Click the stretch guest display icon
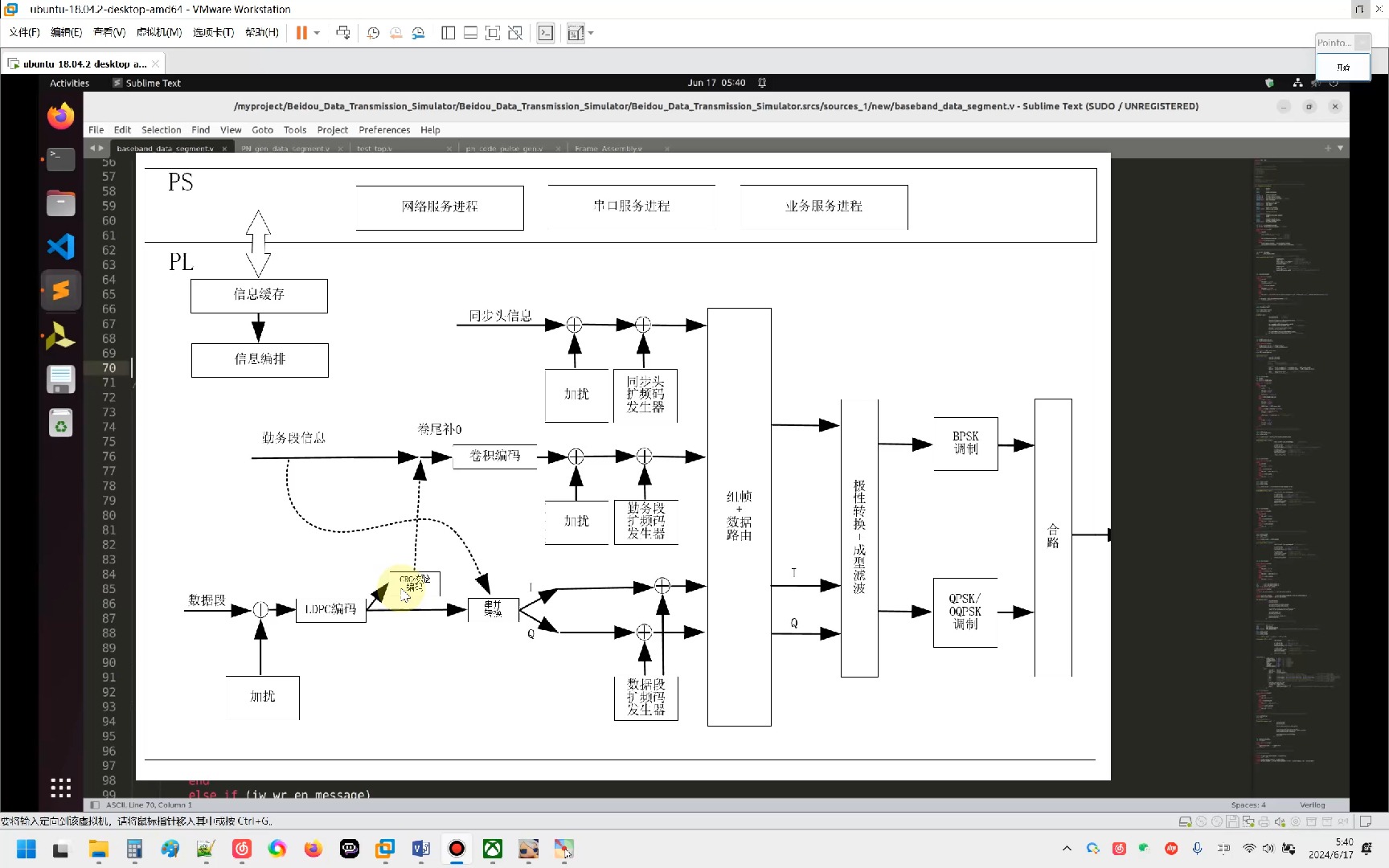The image size is (1389, 868). pos(576,33)
